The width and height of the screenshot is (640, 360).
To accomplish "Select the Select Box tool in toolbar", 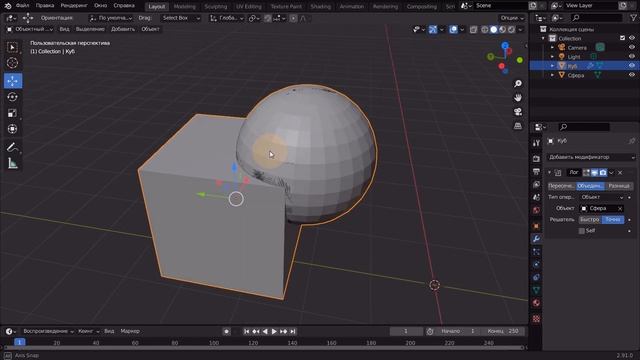I will coord(13,47).
